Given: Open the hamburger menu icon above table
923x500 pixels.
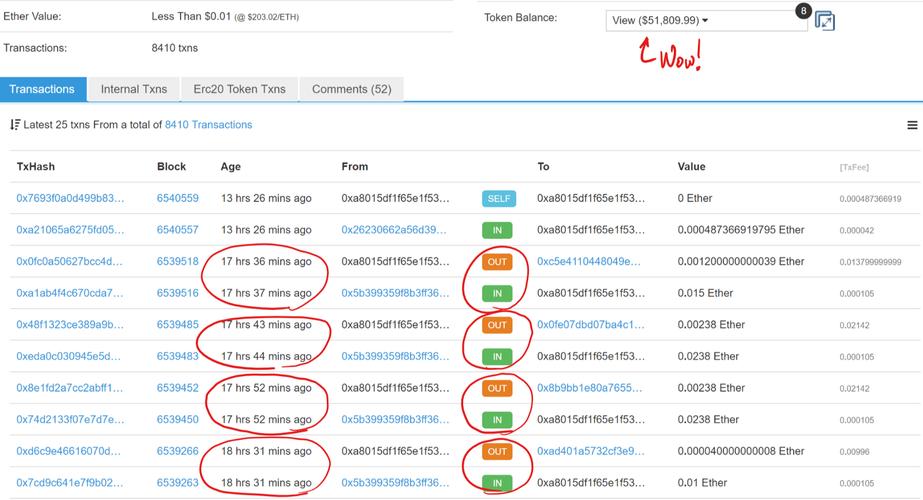Looking at the screenshot, I should pyautogui.click(x=912, y=125).
